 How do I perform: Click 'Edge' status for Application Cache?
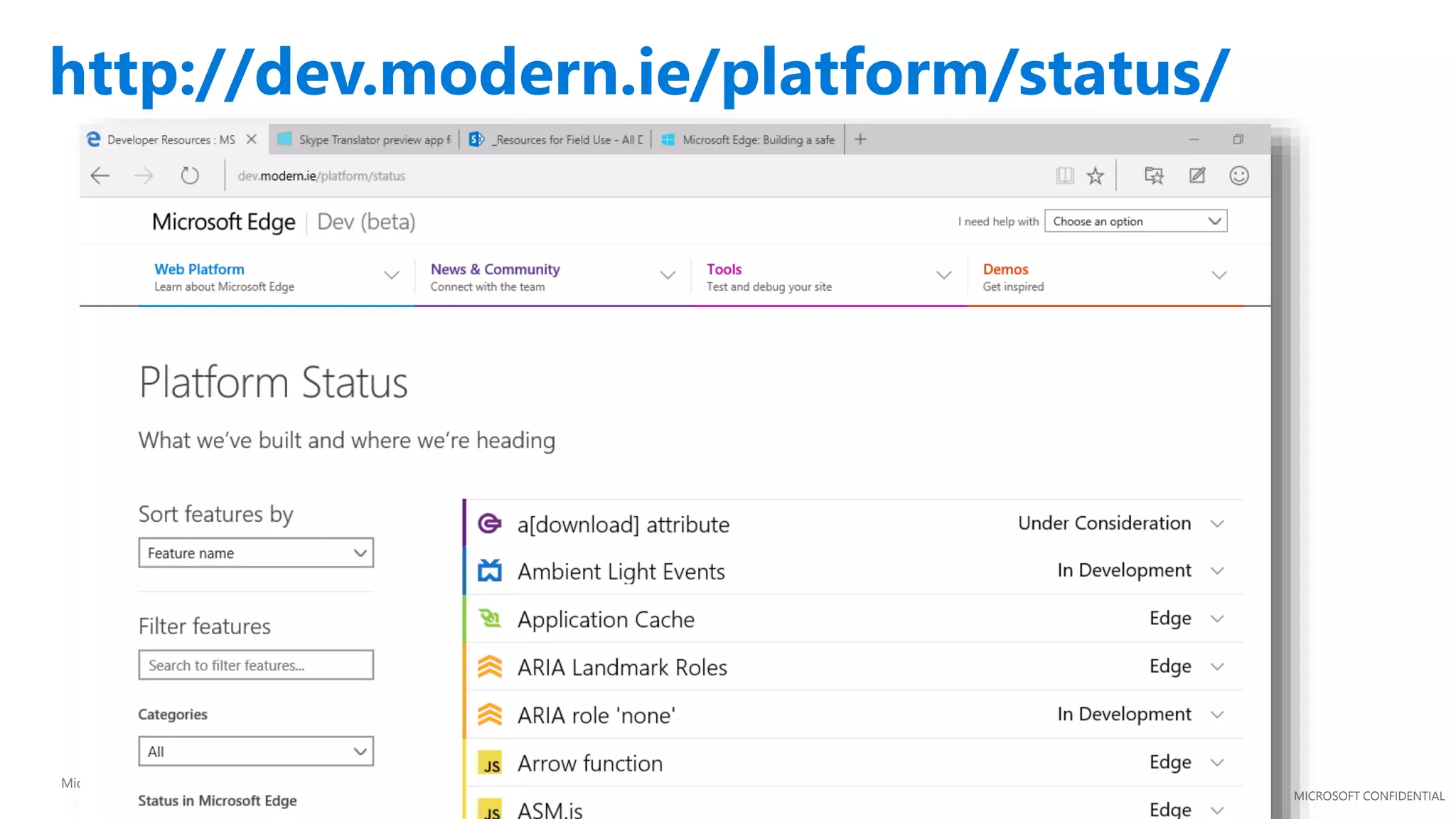click(1170, 619)
